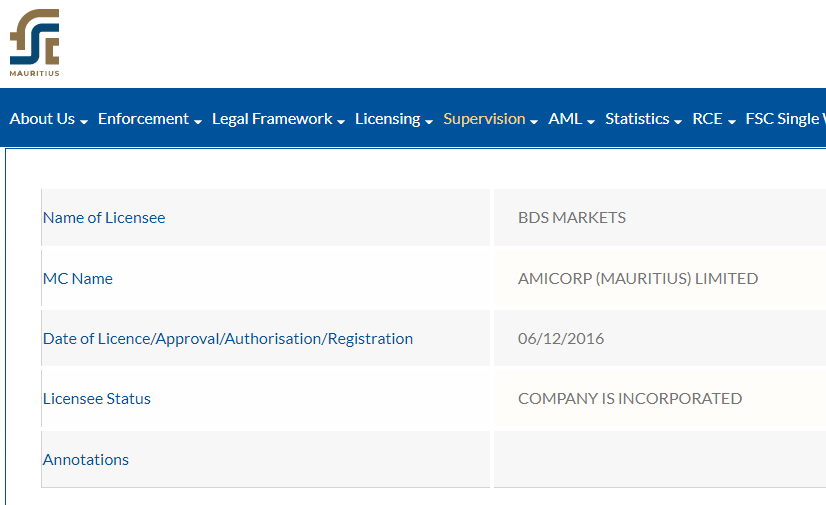The width and height of the screenshot is (826, 505).
Task: Expand the Legal Framework dropdown caret
Action: click(341, 122)
